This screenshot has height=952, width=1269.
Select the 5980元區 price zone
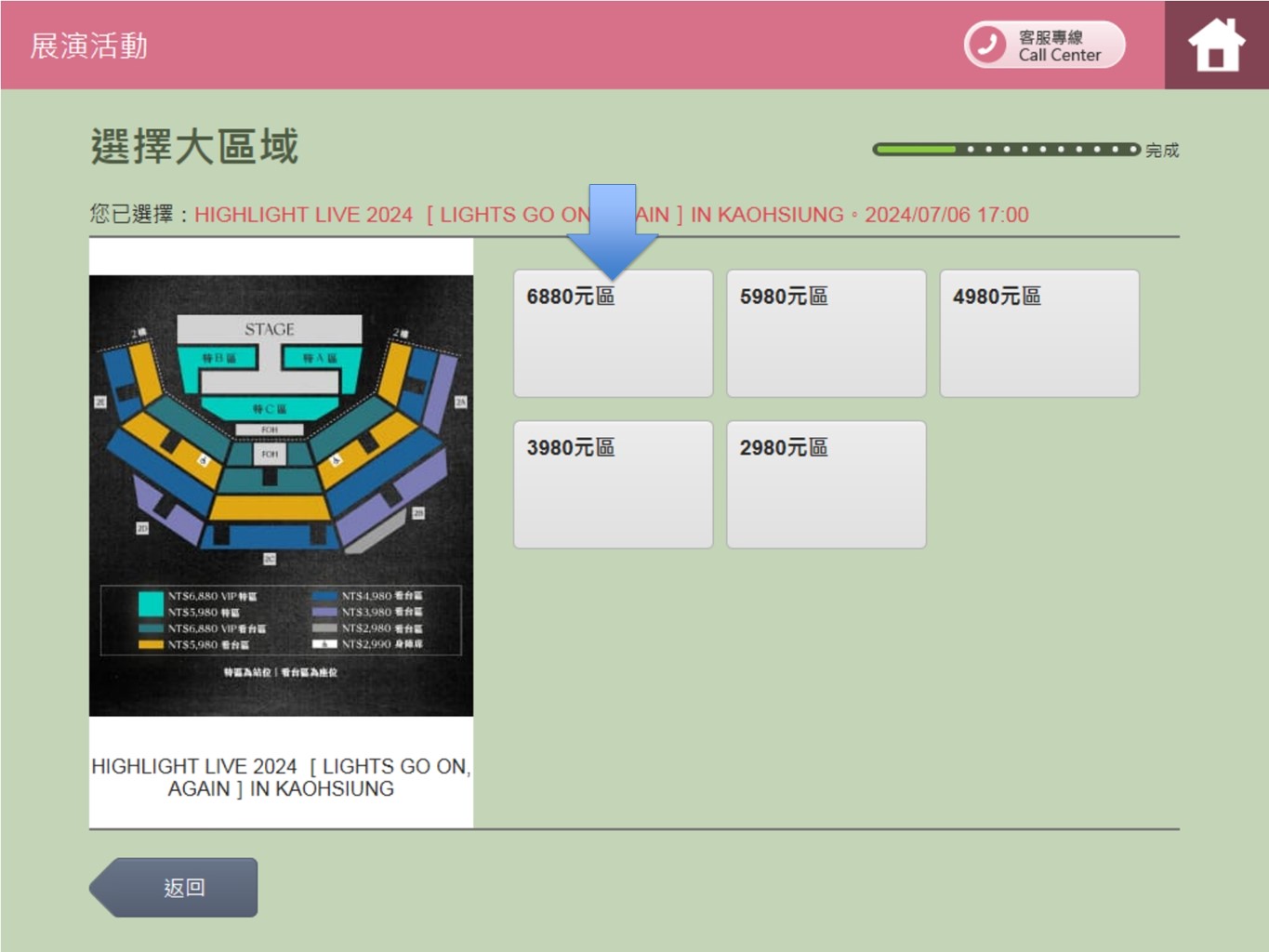point(826,333)
